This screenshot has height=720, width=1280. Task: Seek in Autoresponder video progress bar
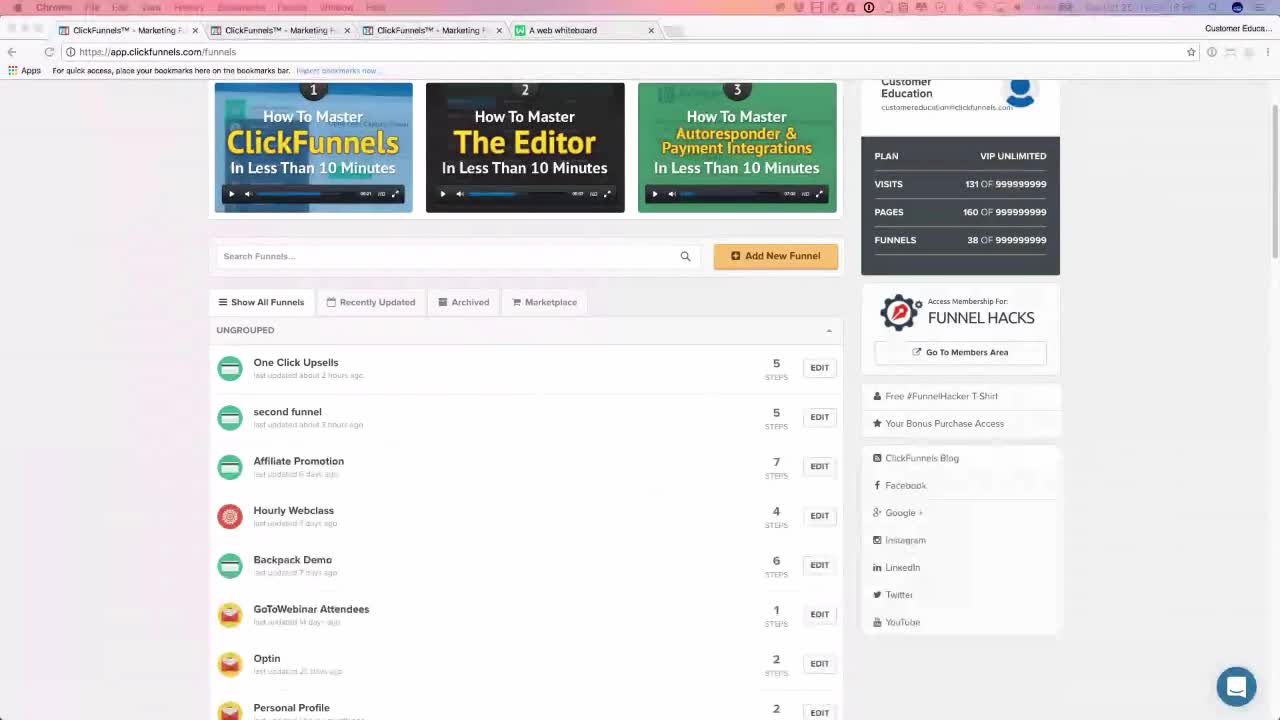pos(730,194)
